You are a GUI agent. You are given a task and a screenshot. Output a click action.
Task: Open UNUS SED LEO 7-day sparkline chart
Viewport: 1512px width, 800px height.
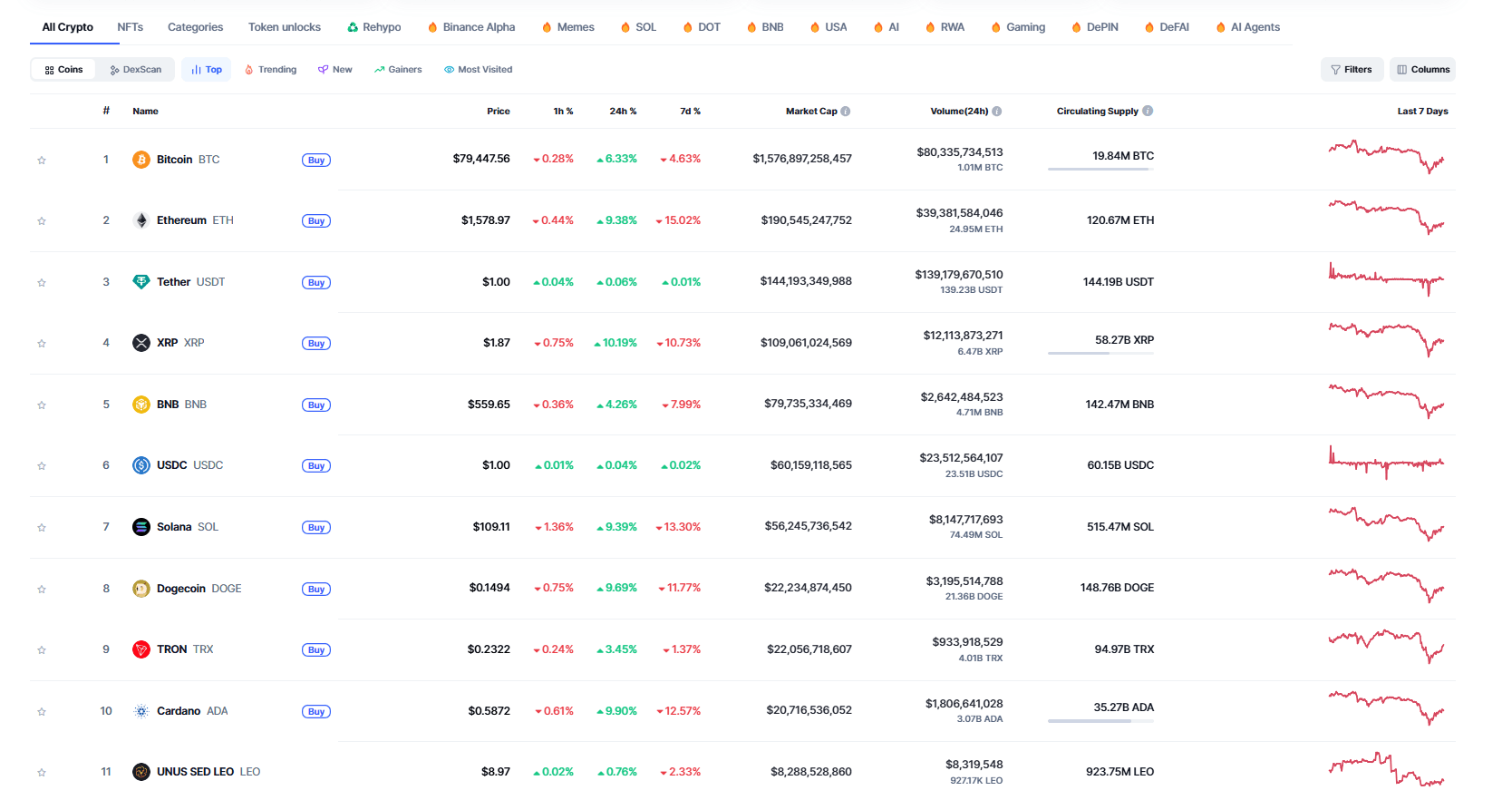coord(1387,769)
